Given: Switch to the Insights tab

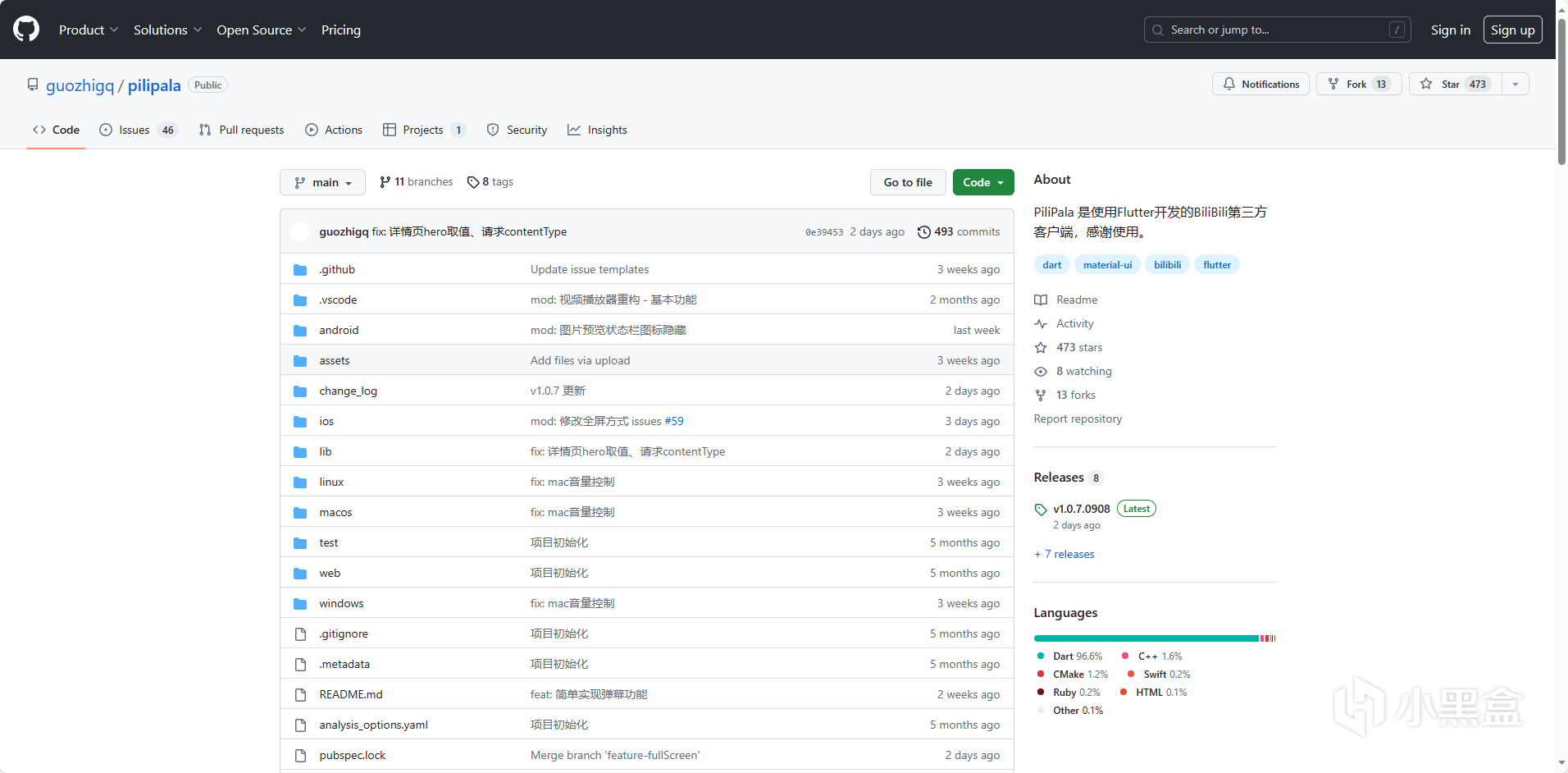Looking at the screenshot, I should click(x=597, y=130).
